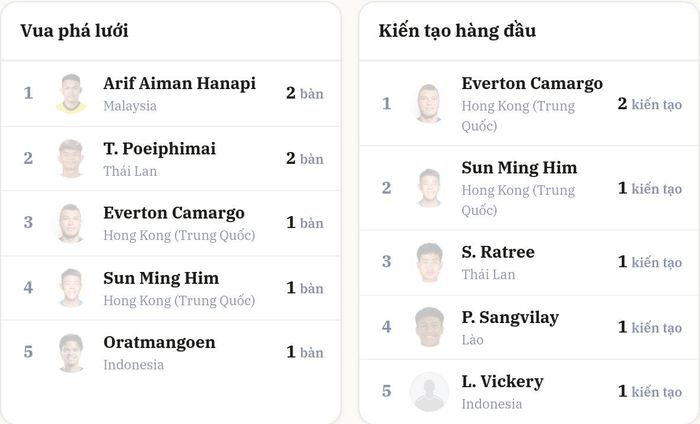
Task: Click Everton Camargo's 2 kiến tạo stat
Action: (x=650, y=104)
